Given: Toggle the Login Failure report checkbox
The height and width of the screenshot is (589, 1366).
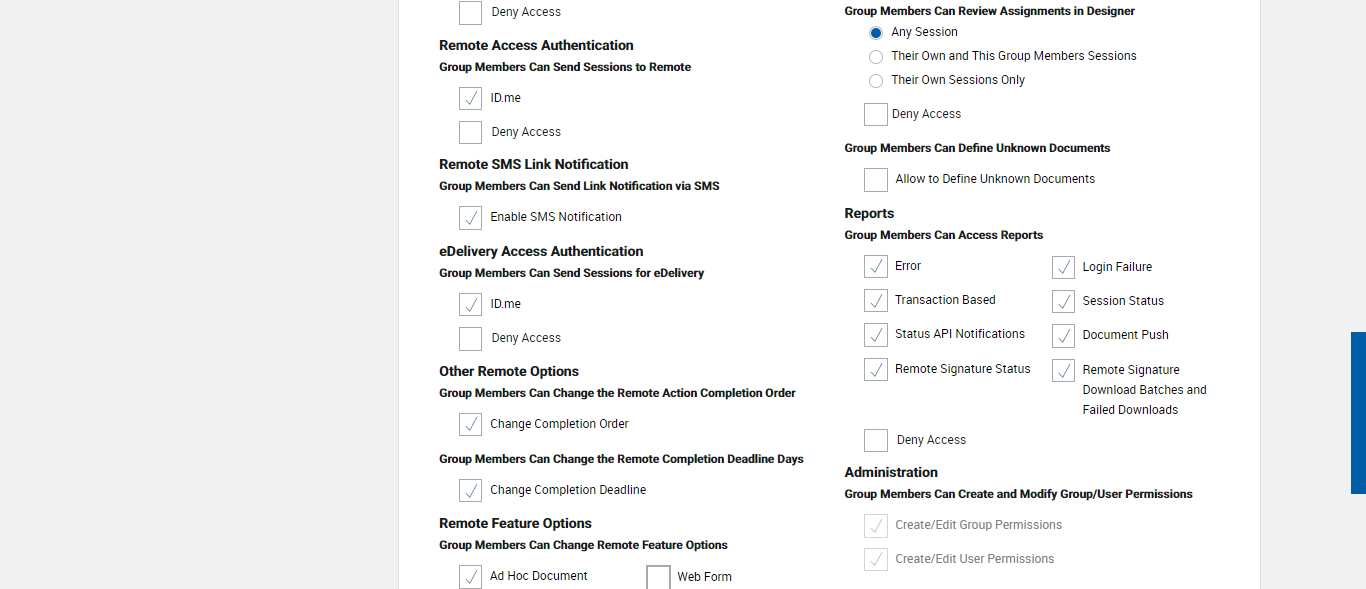Looking at the screenshot, I should coord(1064,268).
